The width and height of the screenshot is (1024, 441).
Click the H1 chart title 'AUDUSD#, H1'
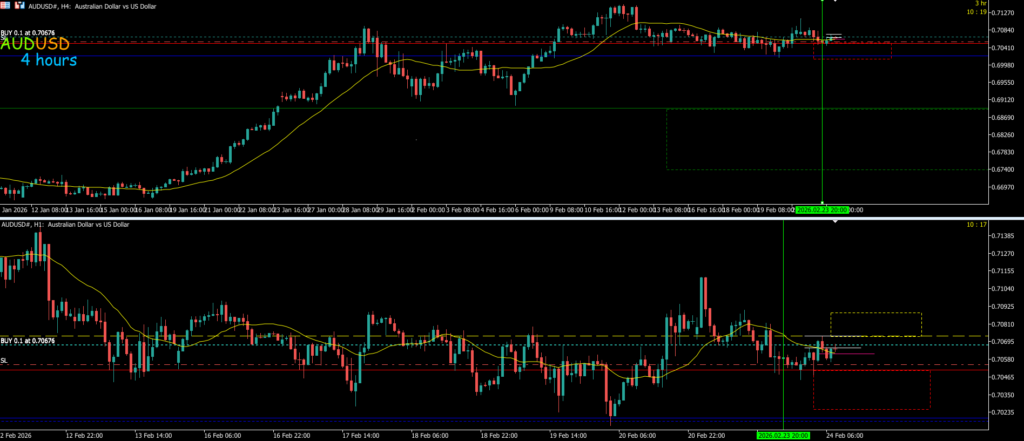pyautogui.click(x=22, y=225)
